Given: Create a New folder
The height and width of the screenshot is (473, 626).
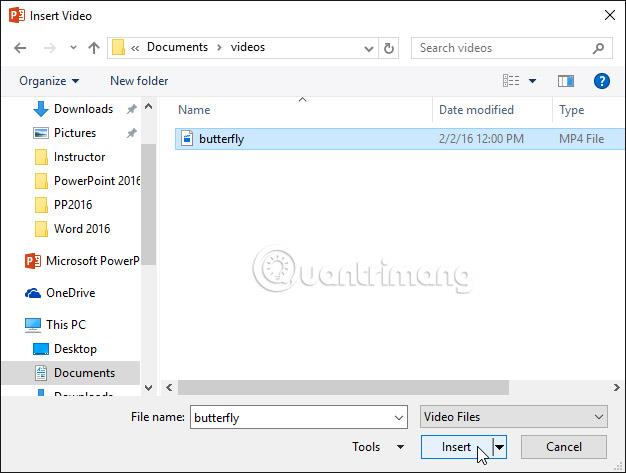Looking at the screenshot, I should point(139,81).
